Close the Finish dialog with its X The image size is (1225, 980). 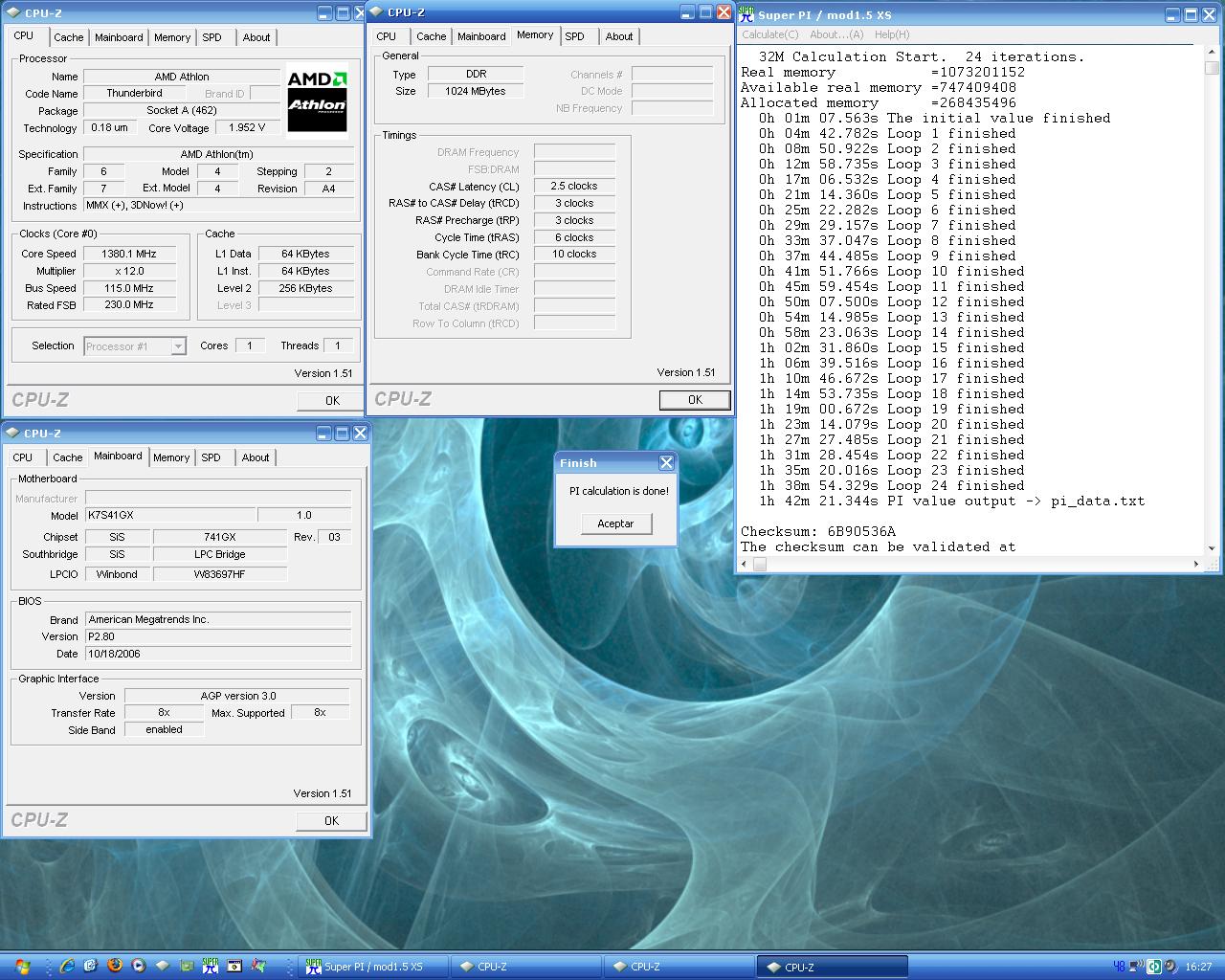(666, 462)
